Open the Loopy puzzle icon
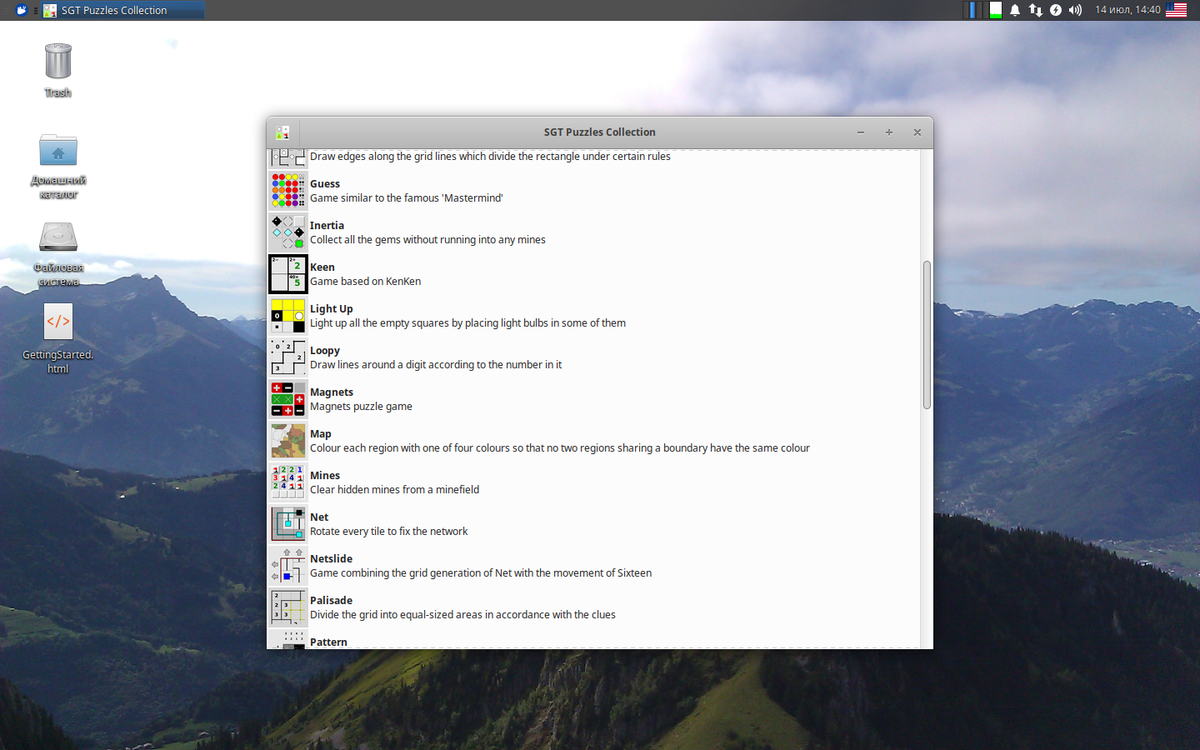 (x=288, y=357)
